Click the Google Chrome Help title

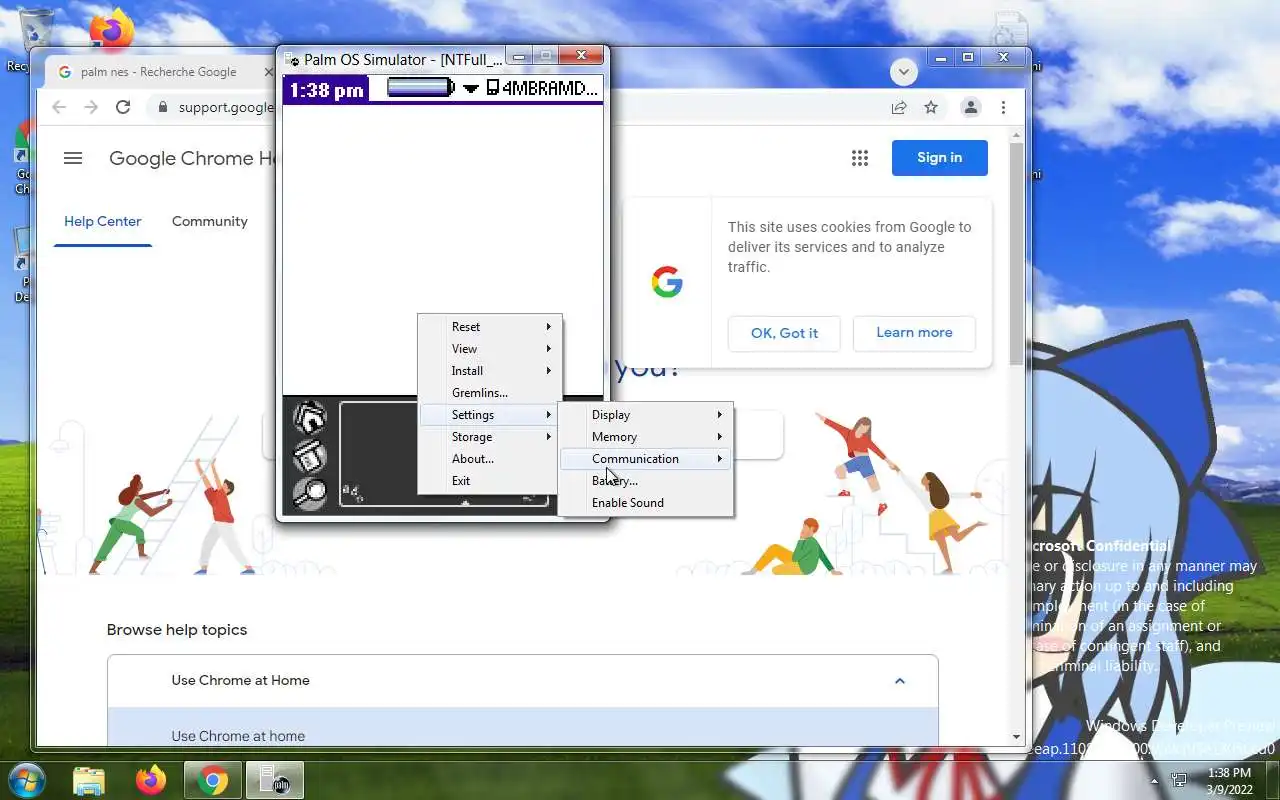tap(192, 158)
